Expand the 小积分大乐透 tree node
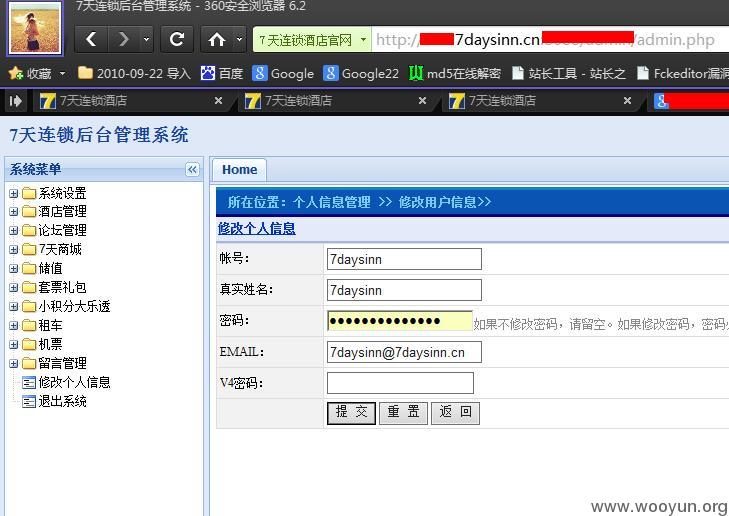This screenshot has height=516, width=729. tap(13, 306)
